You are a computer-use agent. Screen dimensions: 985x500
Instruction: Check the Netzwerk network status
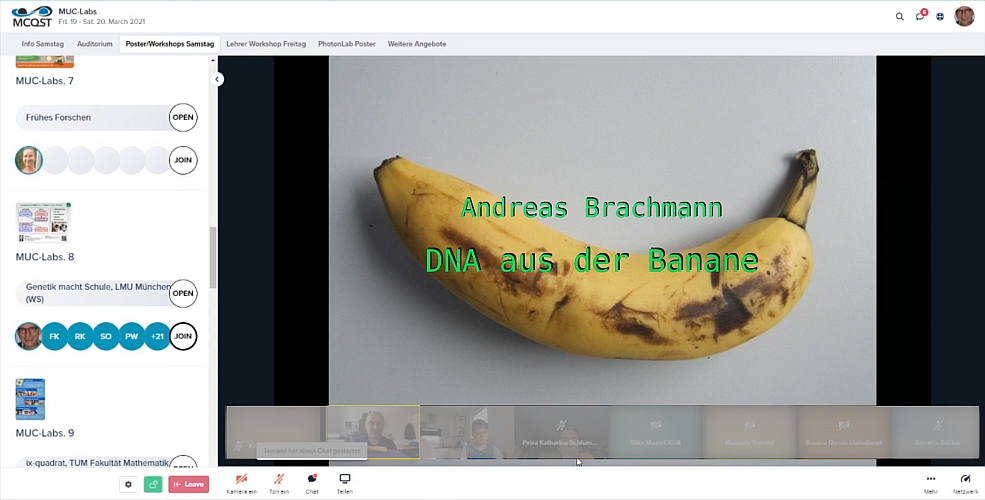tap(965, 483)
